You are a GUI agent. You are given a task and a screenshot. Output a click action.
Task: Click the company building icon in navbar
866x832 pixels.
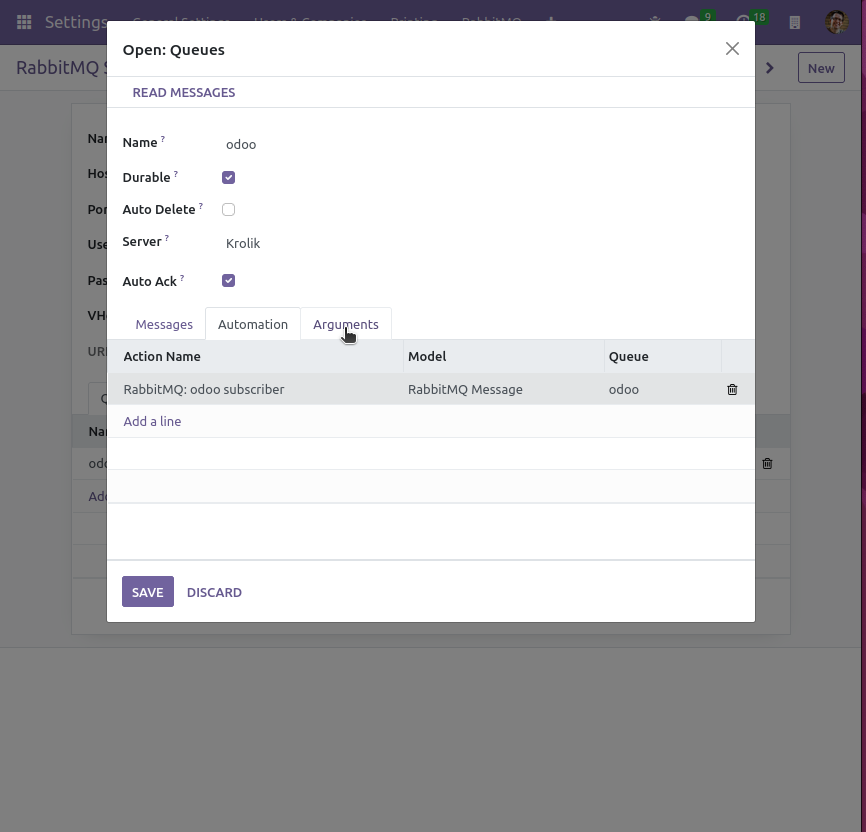(794, 22)
